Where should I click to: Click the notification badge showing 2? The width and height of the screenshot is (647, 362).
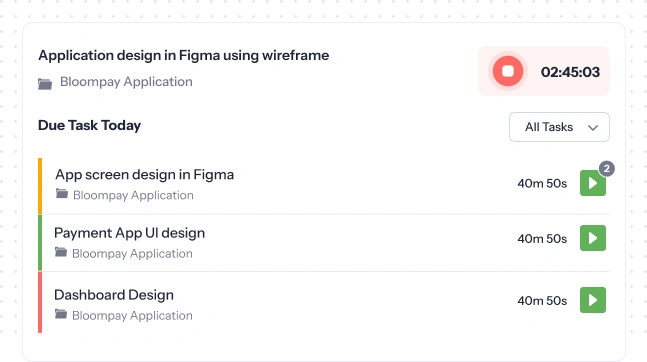click(x=607, y=168)
